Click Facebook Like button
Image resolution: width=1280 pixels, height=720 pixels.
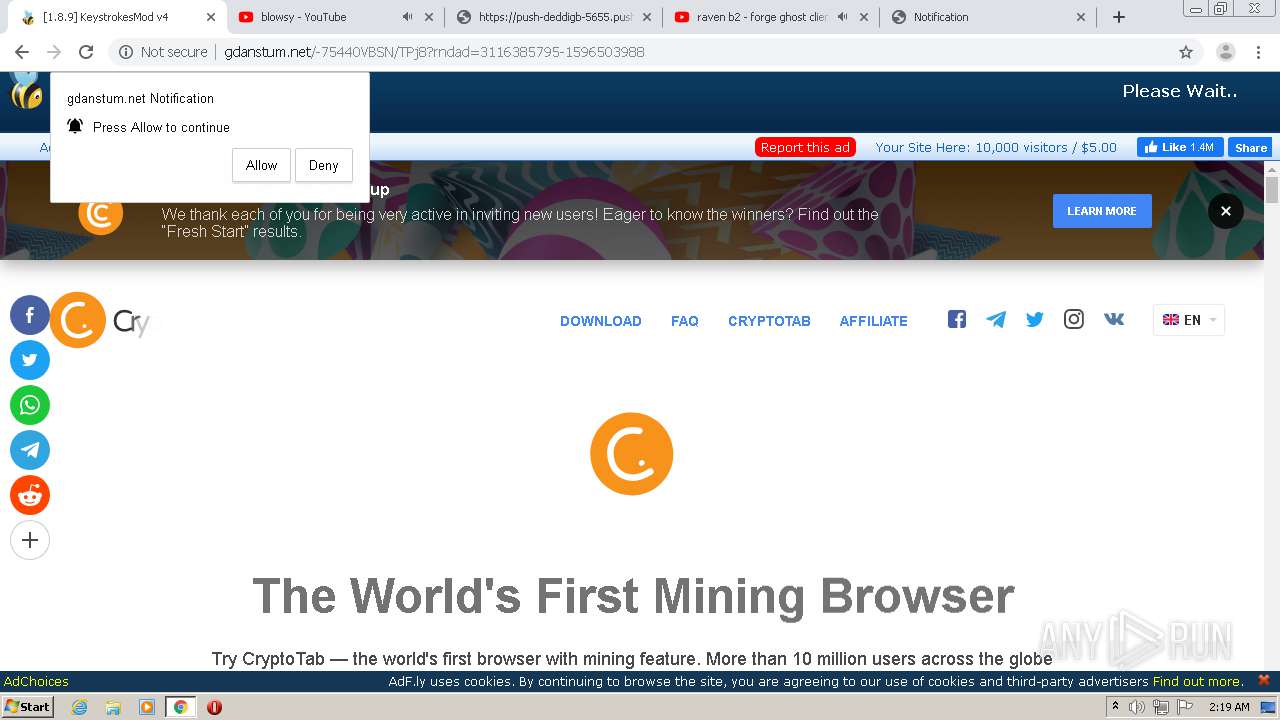(x=1180, y=147)
